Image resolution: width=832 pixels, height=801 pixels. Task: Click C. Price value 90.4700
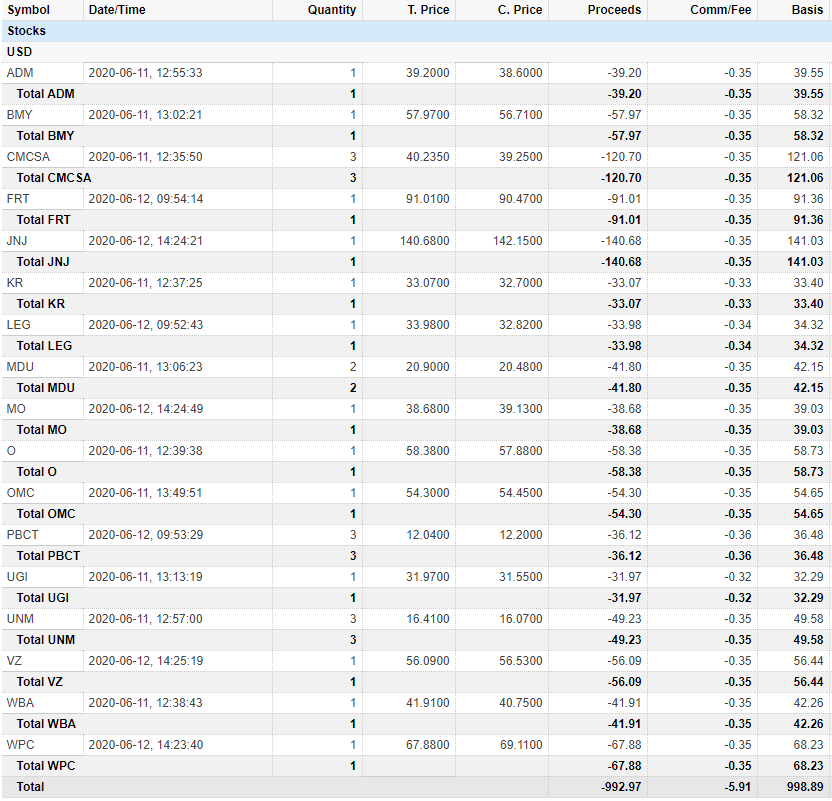pos(521,199)
